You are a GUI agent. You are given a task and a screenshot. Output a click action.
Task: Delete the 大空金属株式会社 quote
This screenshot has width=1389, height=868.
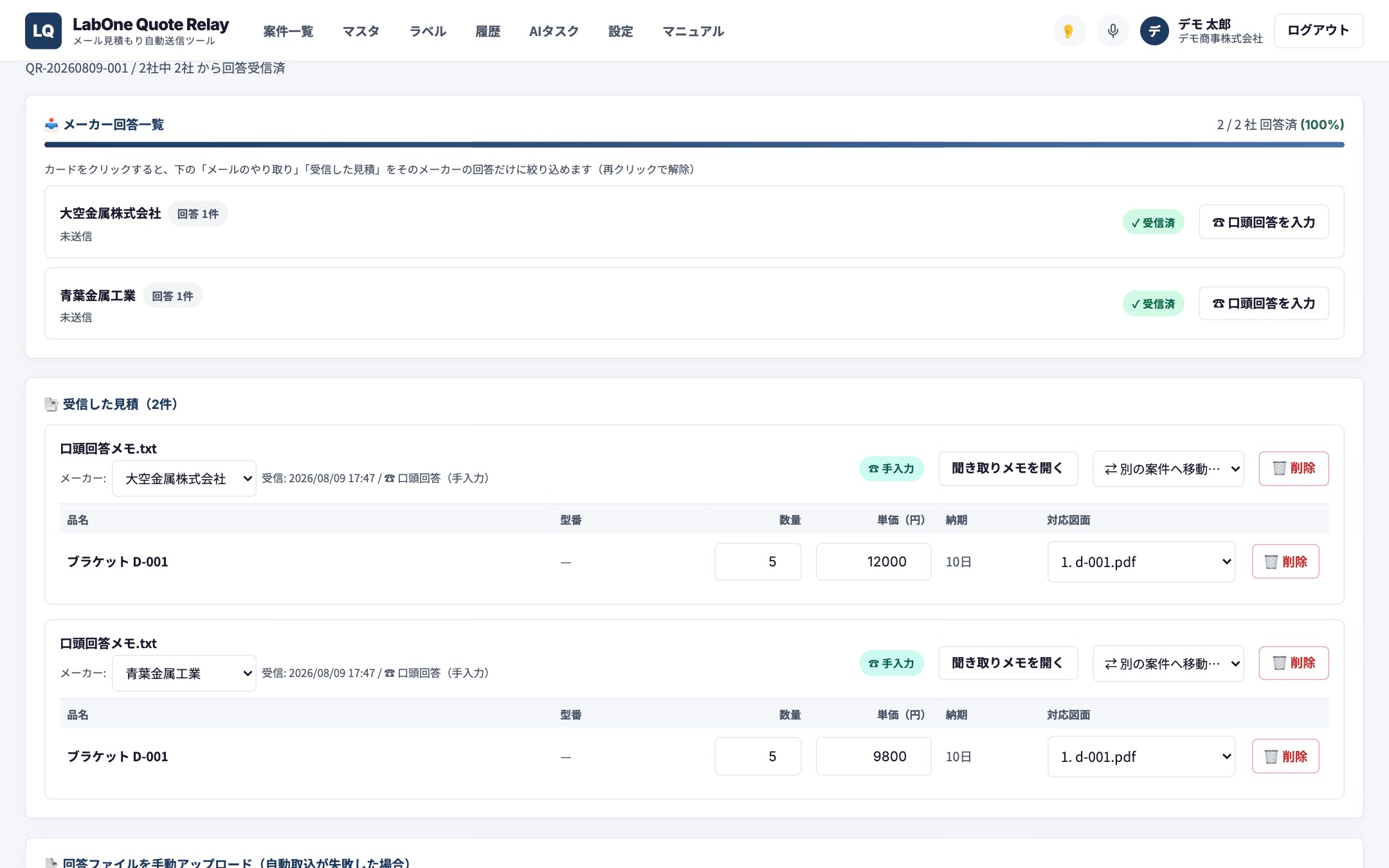pyautogui.click(x=1294, y=468)
